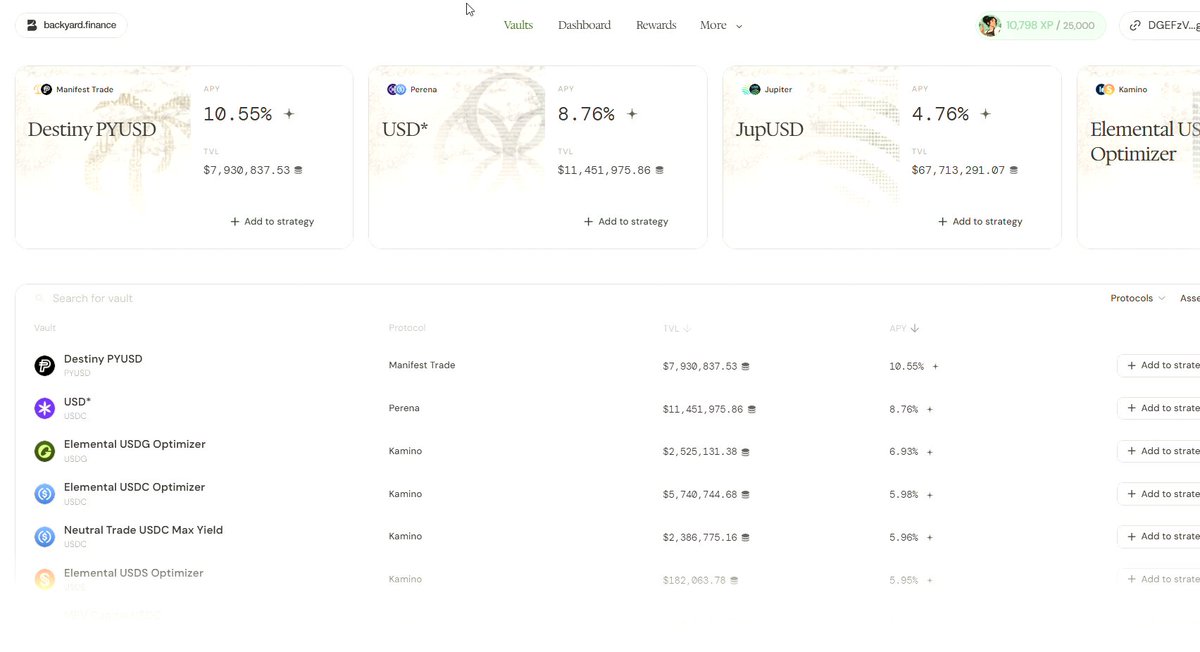
Task: Click the search magnifier icon in vault search
Action: point(40,298)
